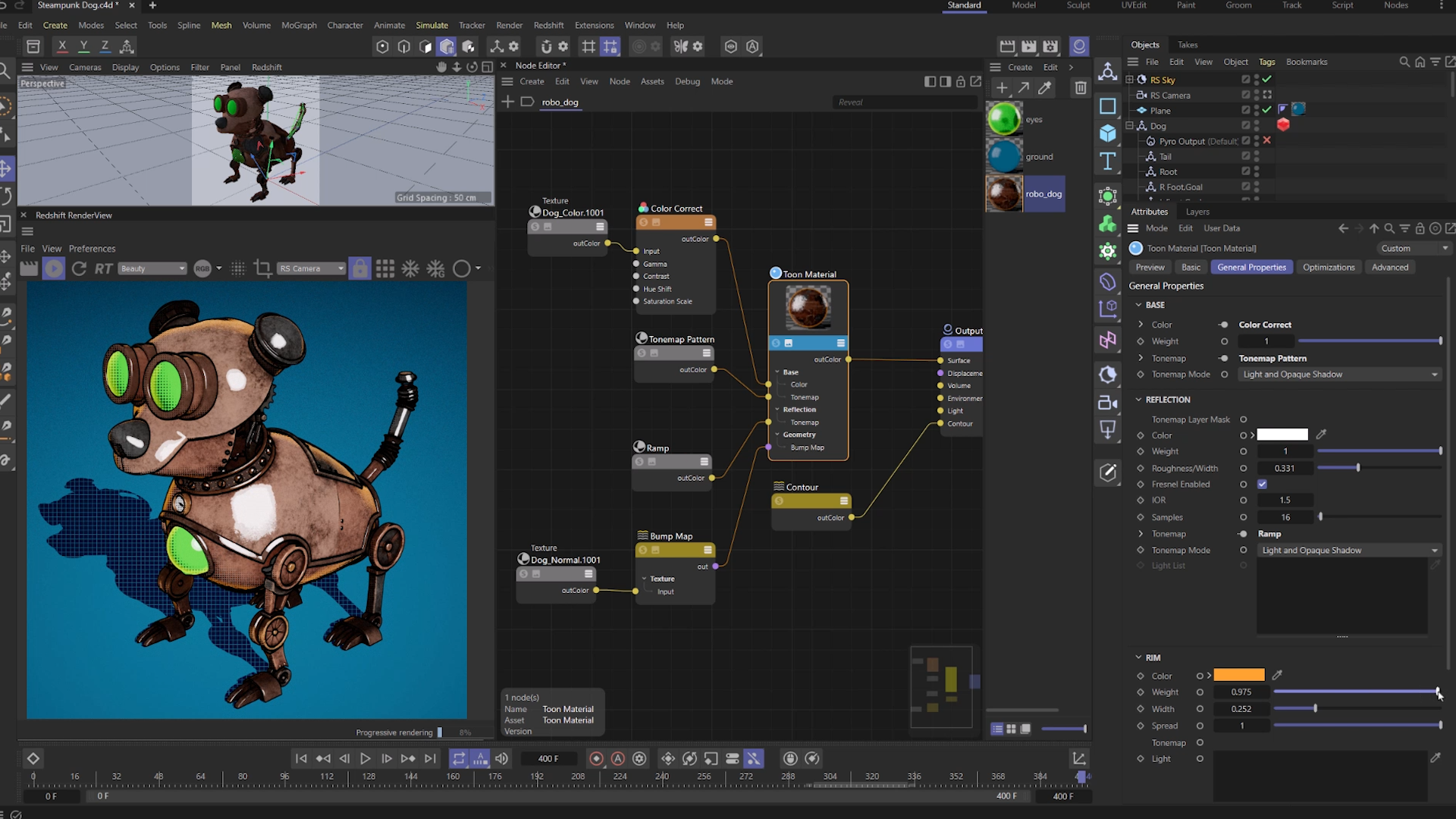Open the RS Camera dropdown in RenderView
The image size is (1456, 819).
point(311,268)
